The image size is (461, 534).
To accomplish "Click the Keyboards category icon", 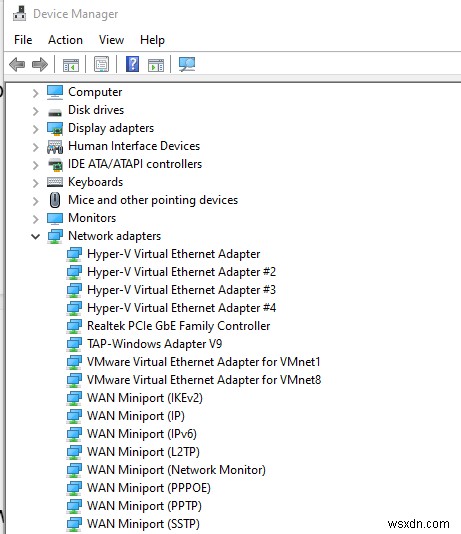I will pos(55,182).
